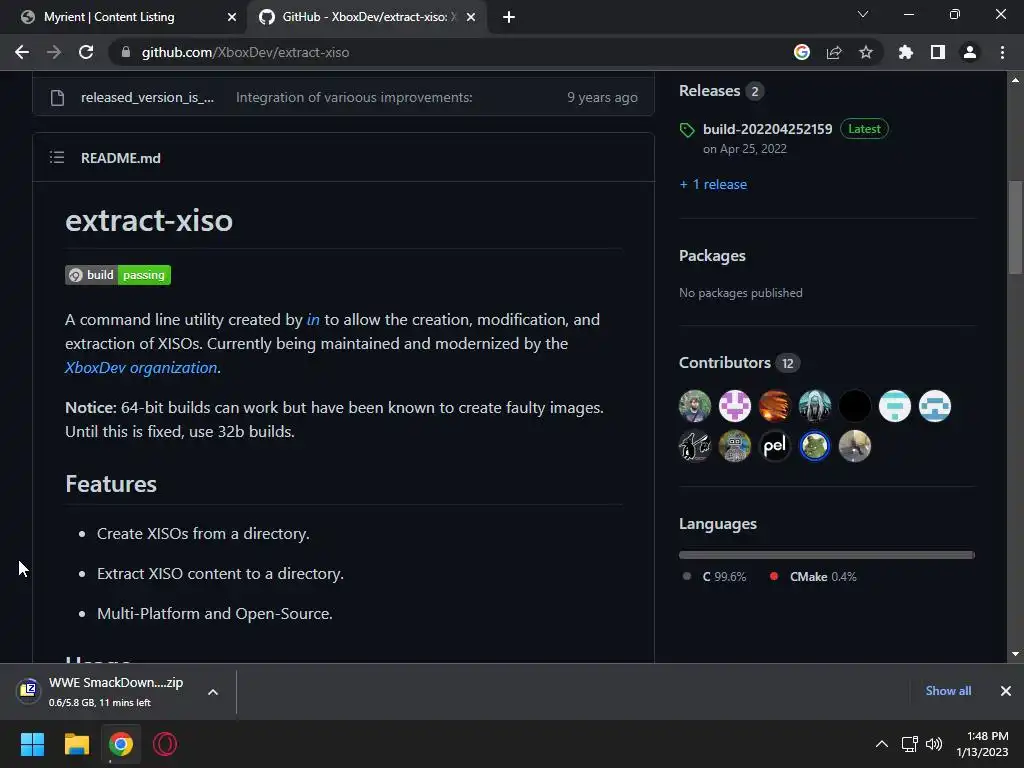Screen dimensions: 1024x768
Task: Select the C 99.6% language
Action: click(x=715, y=577)
